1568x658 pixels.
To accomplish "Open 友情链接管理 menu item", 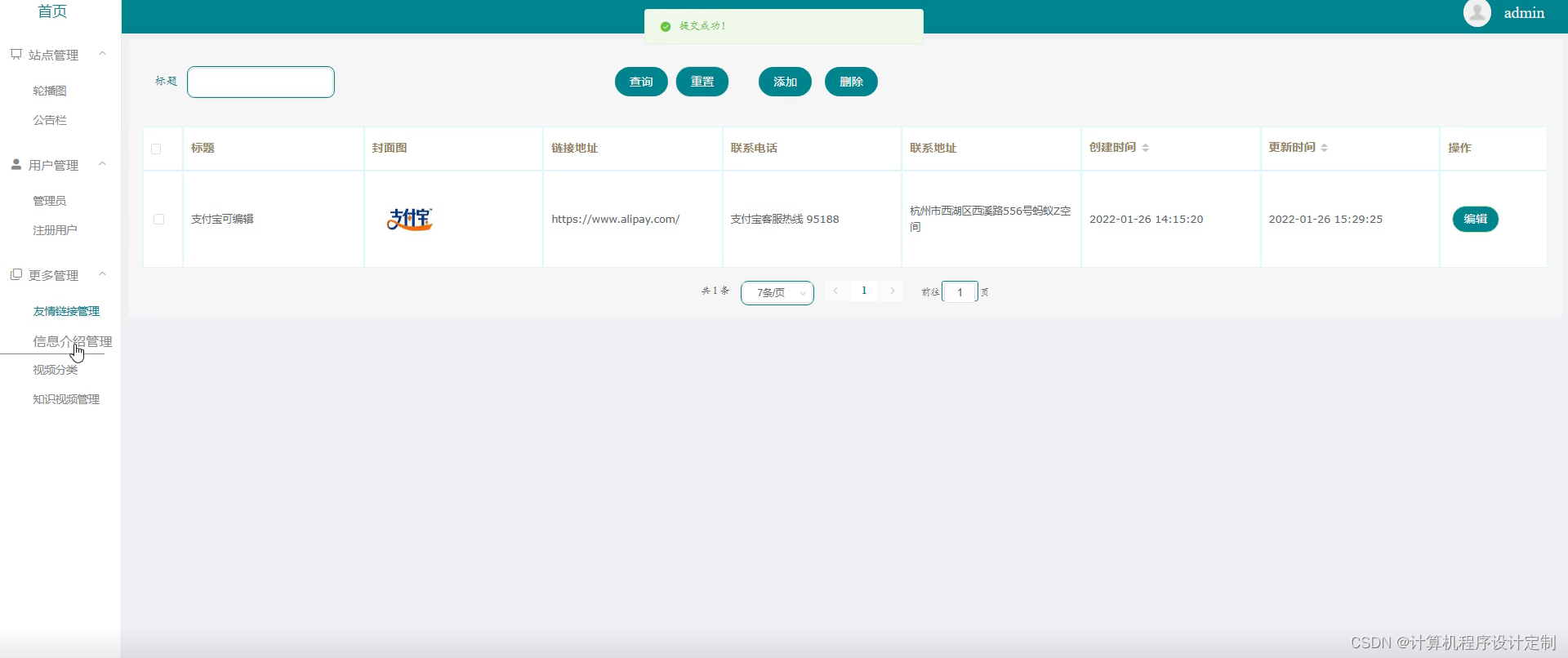I will 66,311.
